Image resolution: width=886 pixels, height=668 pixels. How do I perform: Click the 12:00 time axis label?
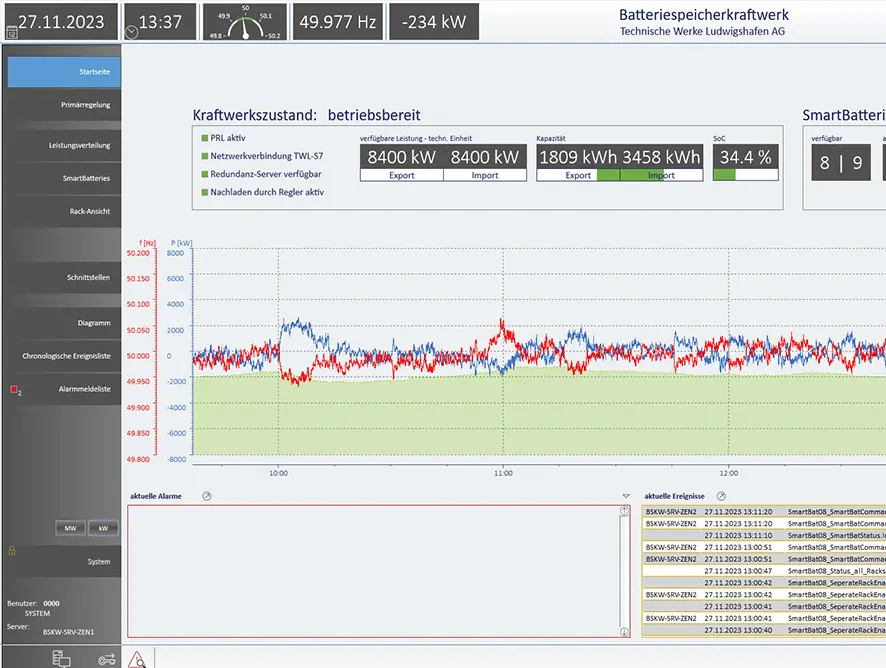[x=728, y=473]
